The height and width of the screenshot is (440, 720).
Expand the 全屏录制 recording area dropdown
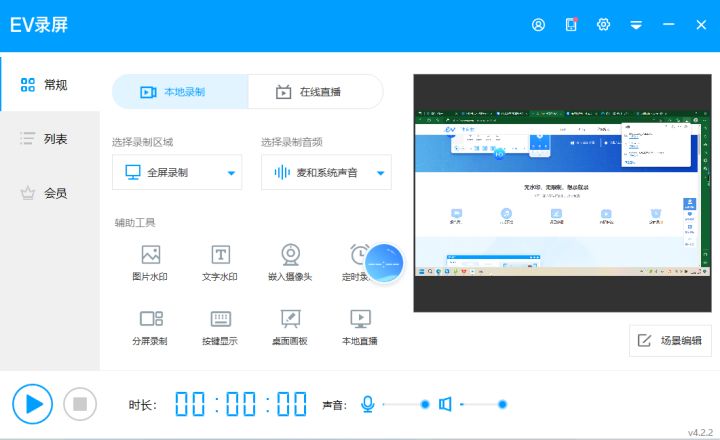pyautogui.click(x=177, y=173)
